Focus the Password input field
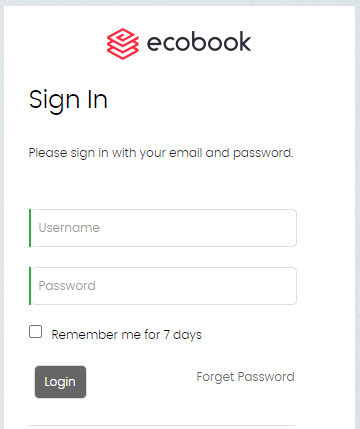Viewport: 360px width, 429px height. tap(164, 286)
